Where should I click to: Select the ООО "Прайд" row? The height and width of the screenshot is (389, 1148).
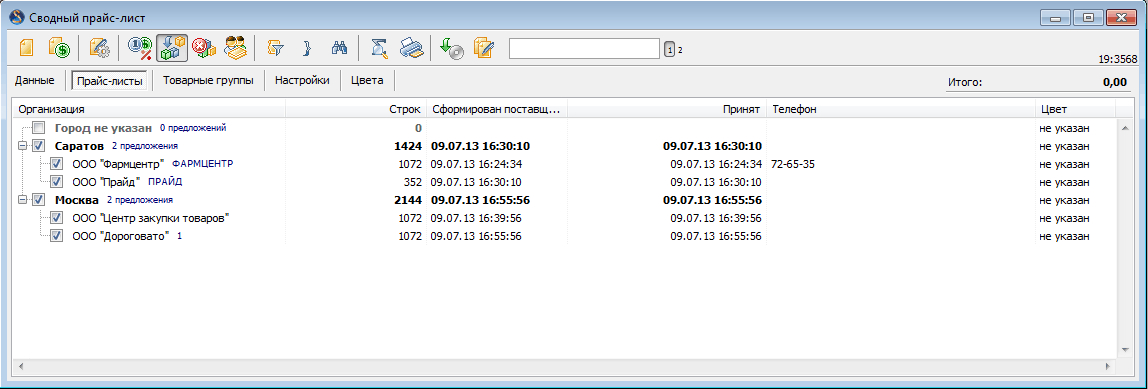tap(564, 182)
